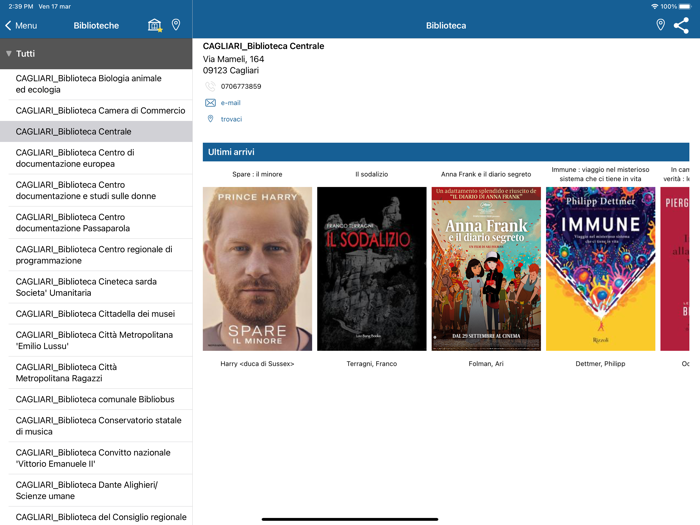This screenshot has height=525, width=700.
Task: Select Biblioteca Centro di documentazione europea
Action: pyautogui.click(x=96, y=158)
